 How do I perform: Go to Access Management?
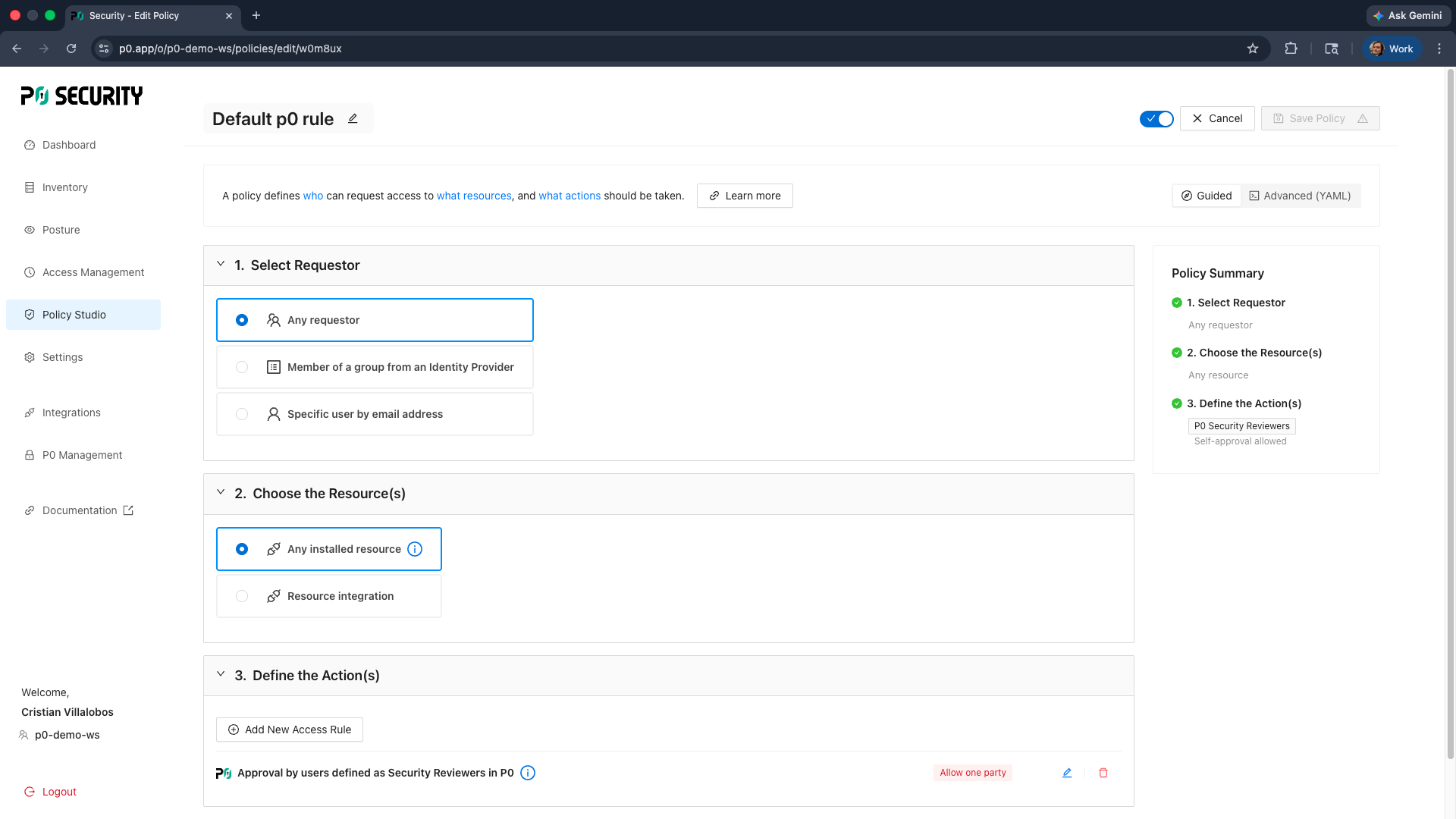click(x=93, y=272)
